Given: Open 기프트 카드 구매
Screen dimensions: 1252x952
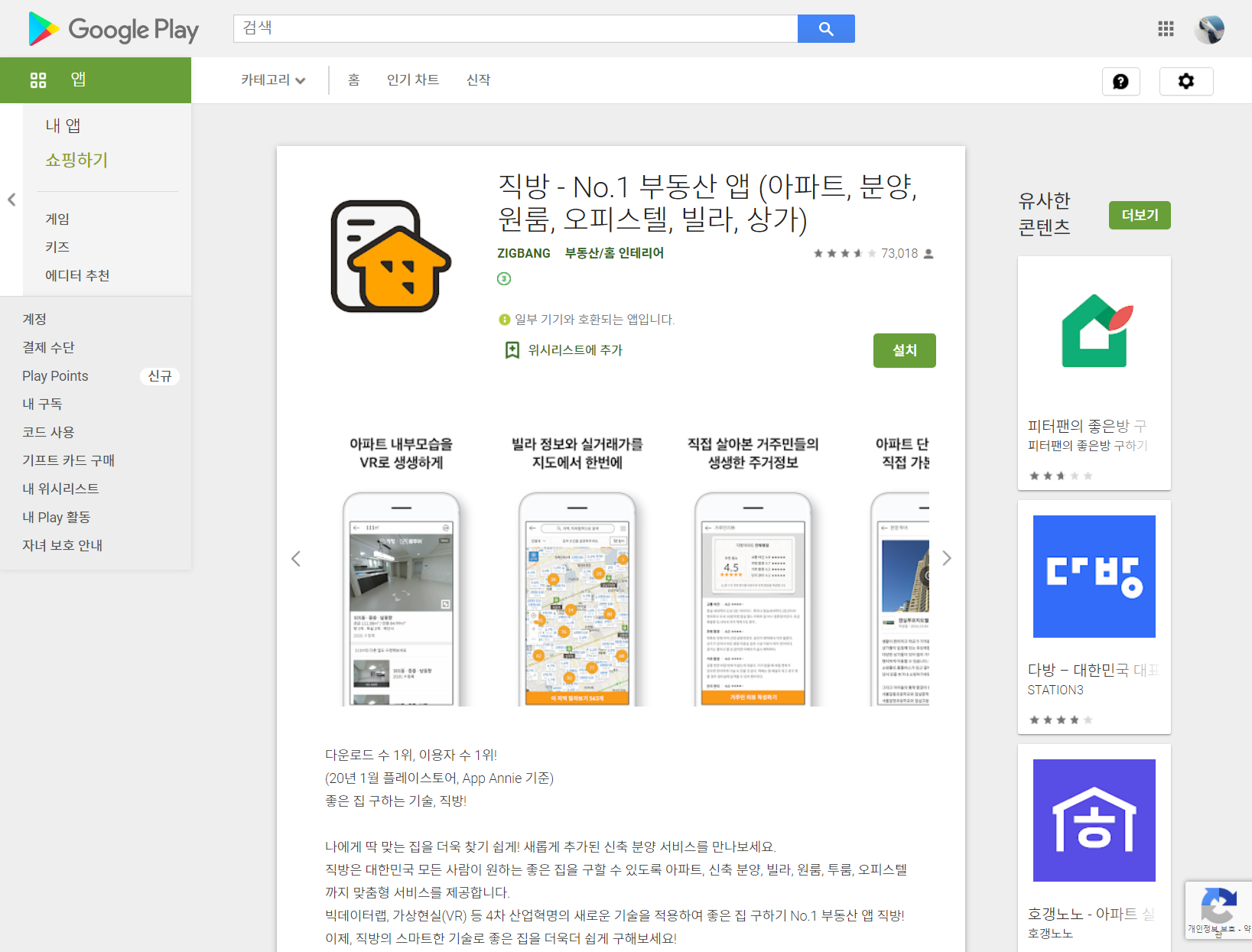Looking at the screenshot, I should 68,460.
